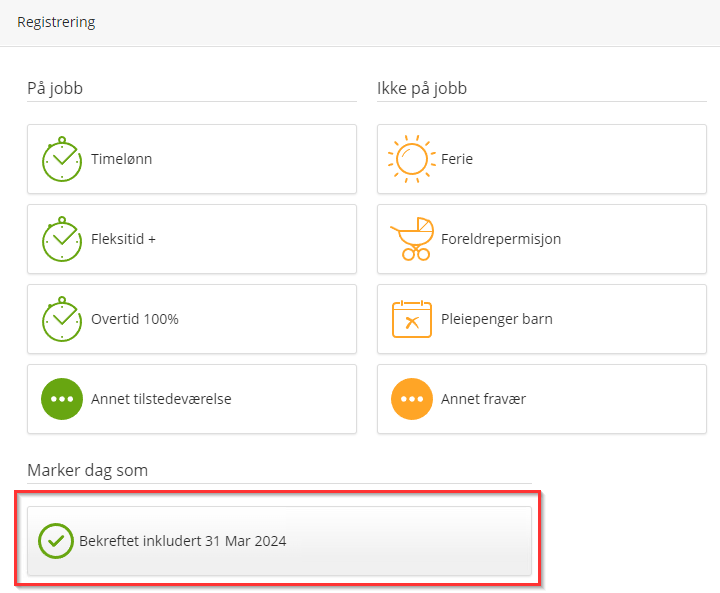Select the Pleiepenger barn label
The width and height of the screenshot is (720, 593).
497,319
